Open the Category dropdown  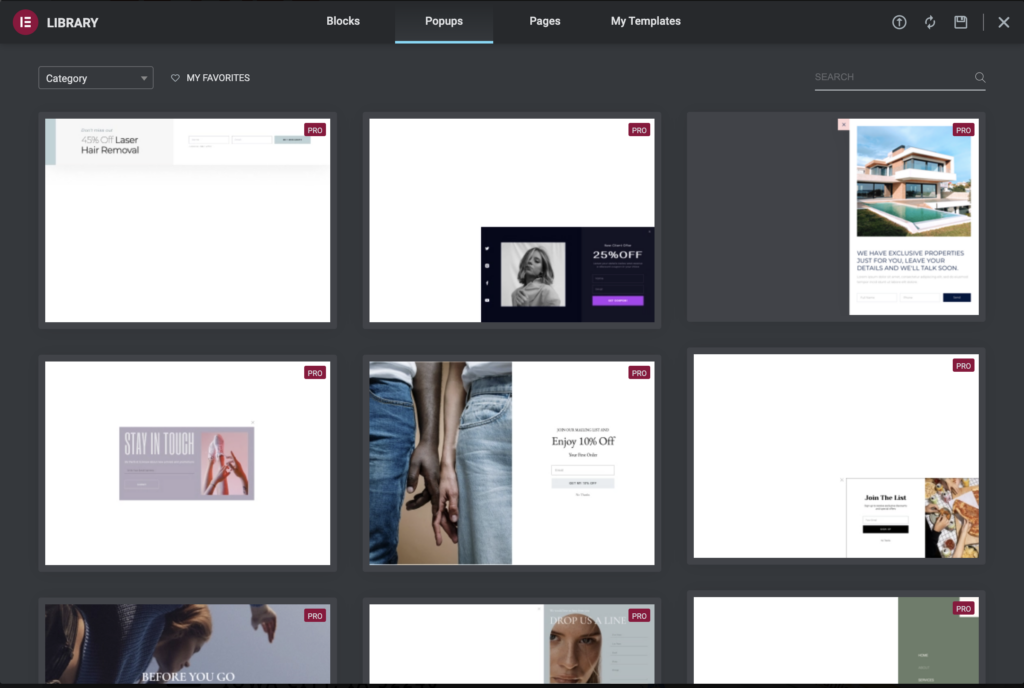pyautogui.click(x=96, y=78)
